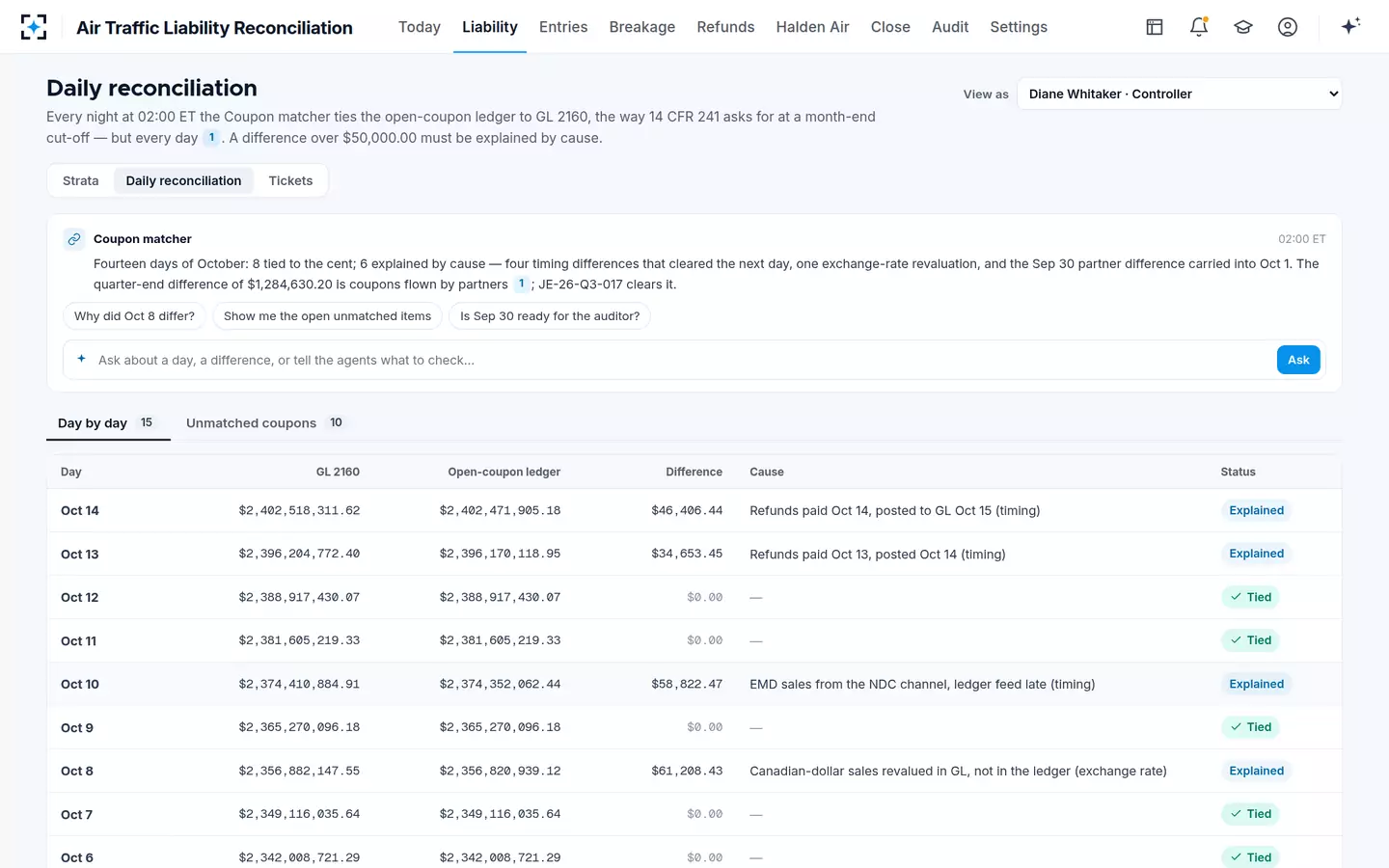Image resolution: width=1389 pixels, height=868 pixels.
Task: Click the Oct 13 Explained status badge
Action: 1256,554
